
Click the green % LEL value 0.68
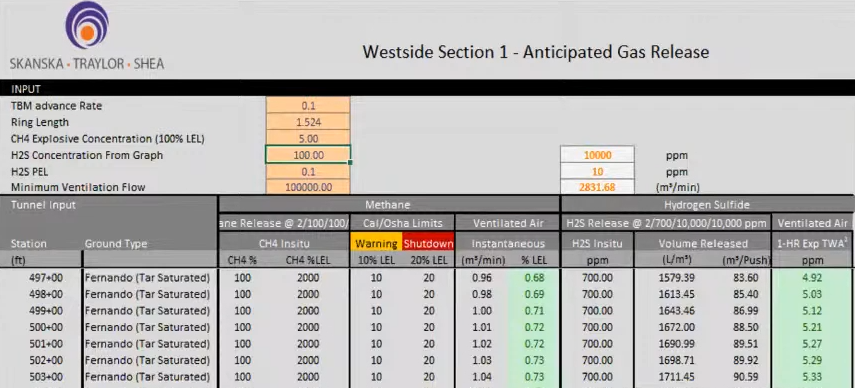pyautogui.click(x=534, y=278)
